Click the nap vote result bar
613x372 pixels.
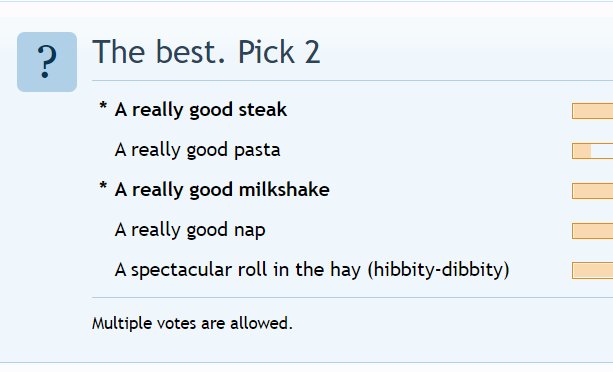click(x=592, y=231)
